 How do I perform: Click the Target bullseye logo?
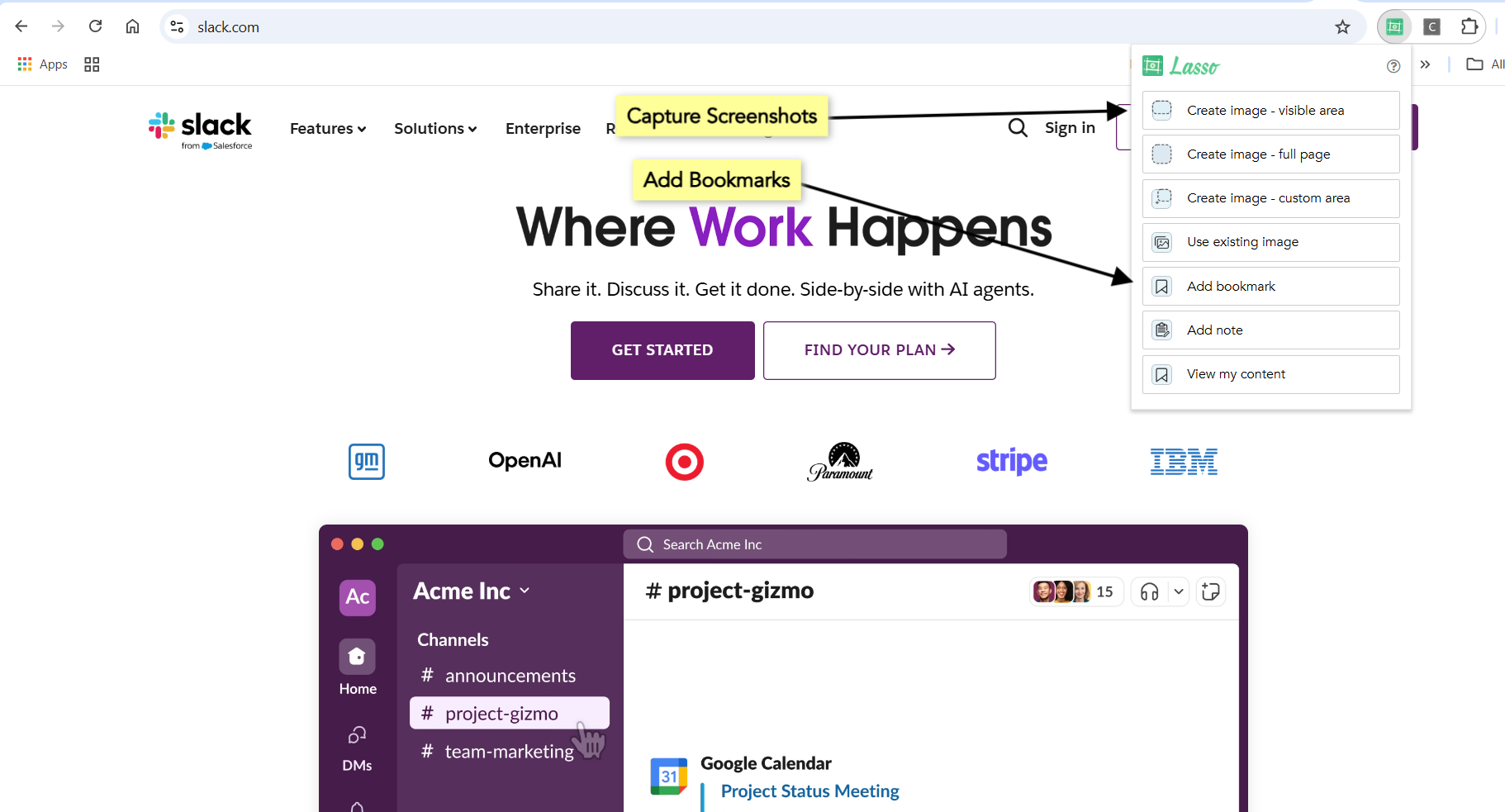coord(685,462)
